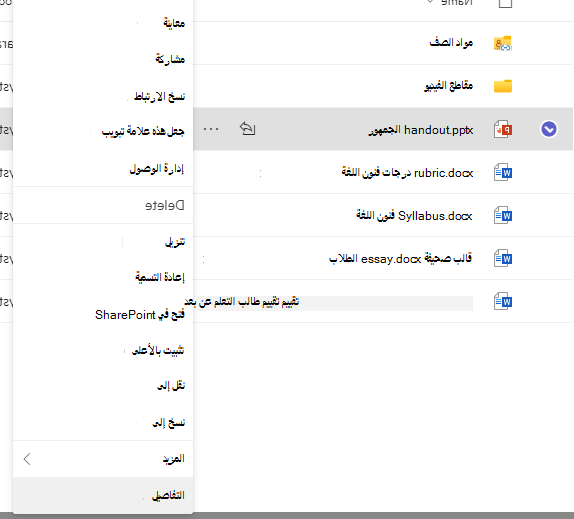This screenshot has width=574, height=519.
Task: Expand the المزيد submenu arrow
Action: click(27, 459)
